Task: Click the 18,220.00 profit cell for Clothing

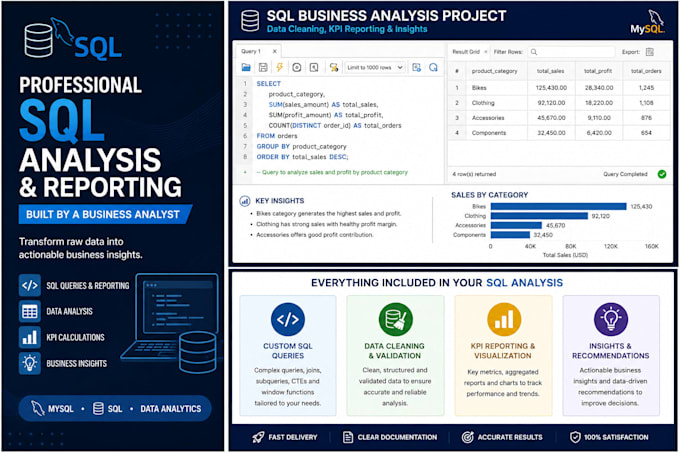Action: [599, 103]
